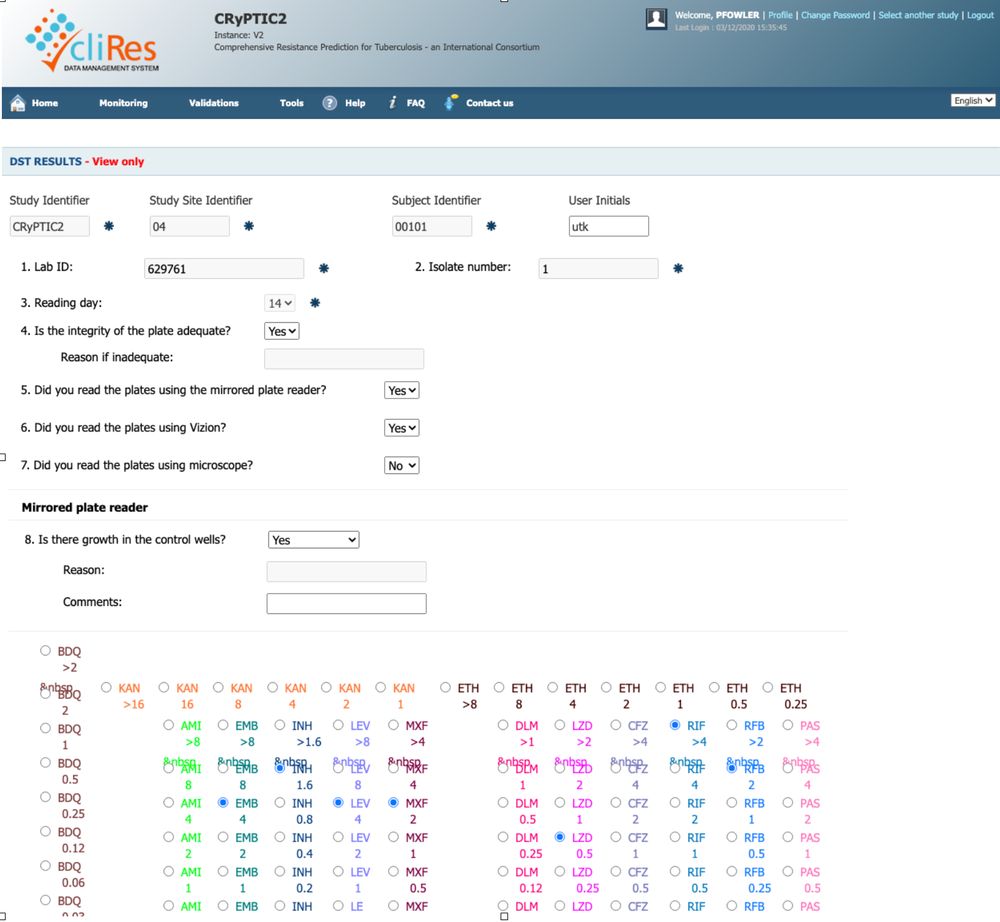The width and height of the screenshot is (1000, 922).
Task: Log out using the Logout link
Action: click(980, 15)
